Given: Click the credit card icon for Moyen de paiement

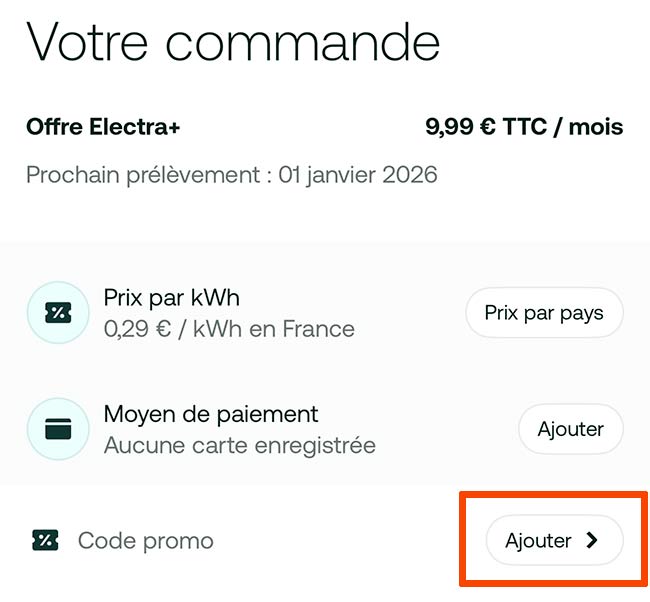Looking at the screenshot, I should coord(58,429).
